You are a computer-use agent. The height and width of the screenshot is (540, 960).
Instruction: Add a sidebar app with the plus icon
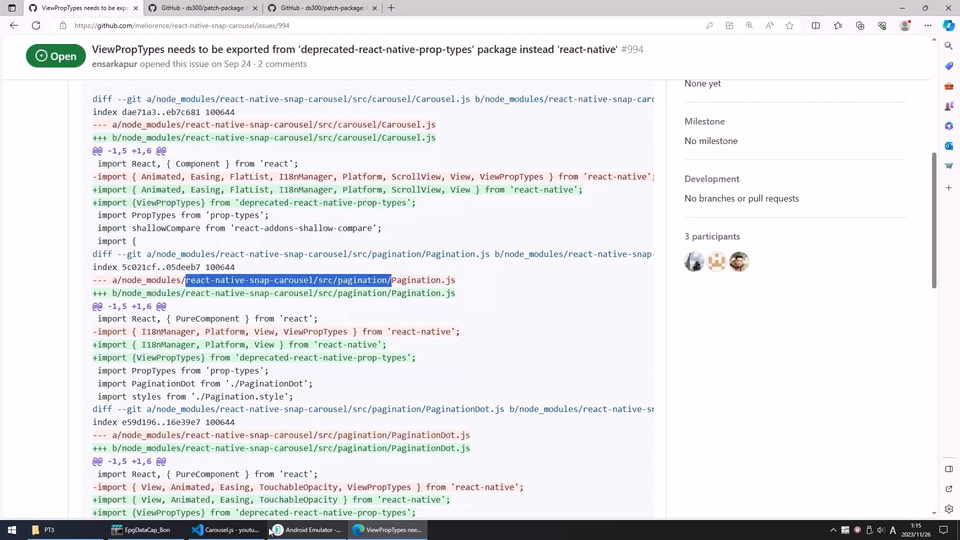click(948, 188)
